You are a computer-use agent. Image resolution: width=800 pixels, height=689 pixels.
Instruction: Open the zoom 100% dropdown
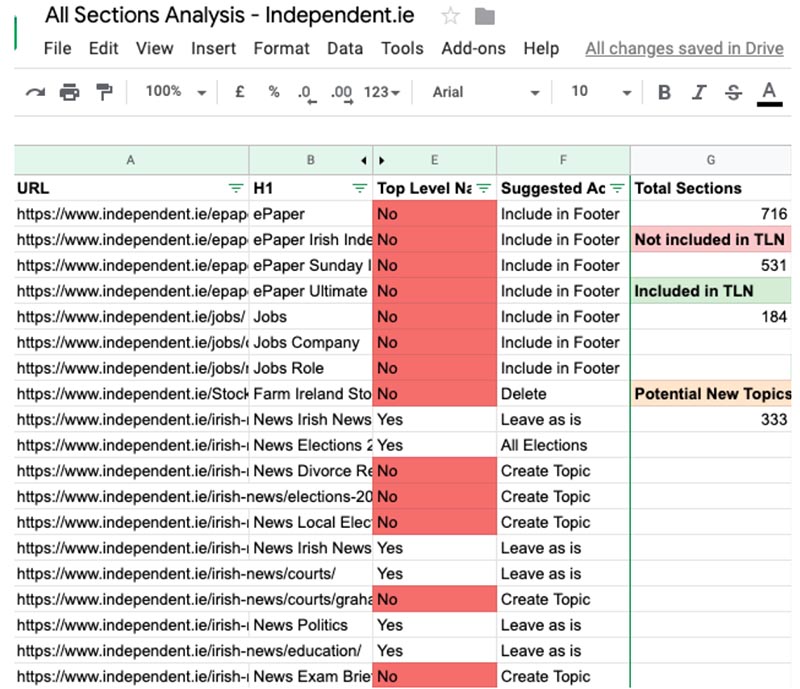(x=176, y=92)
